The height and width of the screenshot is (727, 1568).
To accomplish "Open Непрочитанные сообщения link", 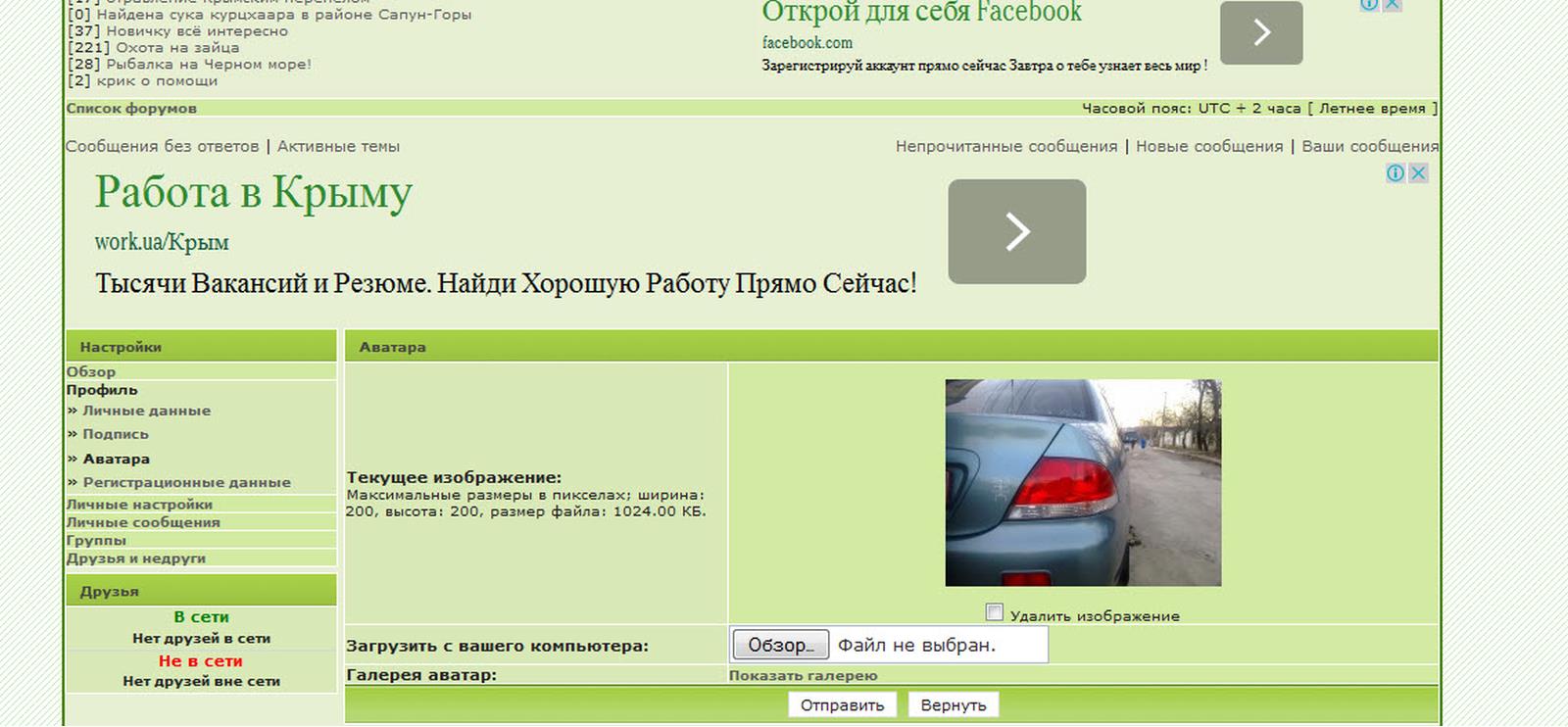I will pyautogui.click(x=1005, y=146).
